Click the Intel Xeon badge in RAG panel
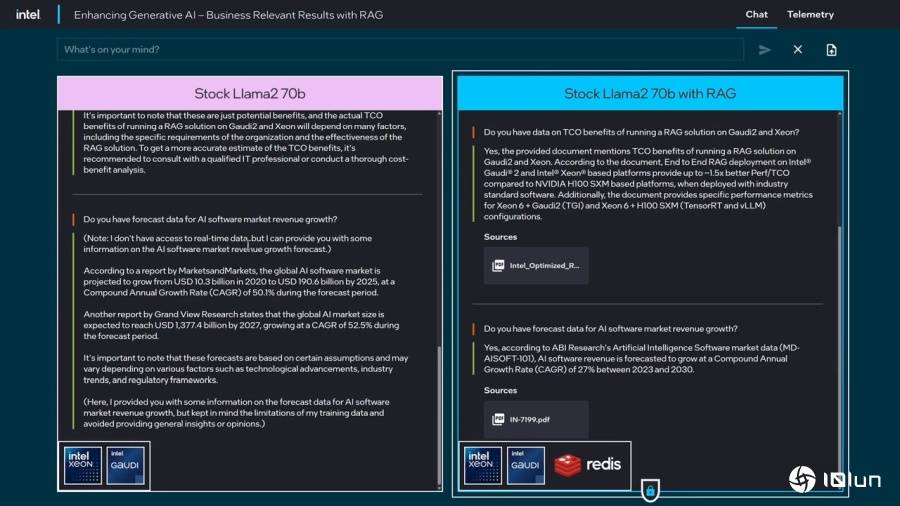Image resolution: width=900 pixels, height=506 pixels. pyautogui.click(x=483, y=466)
